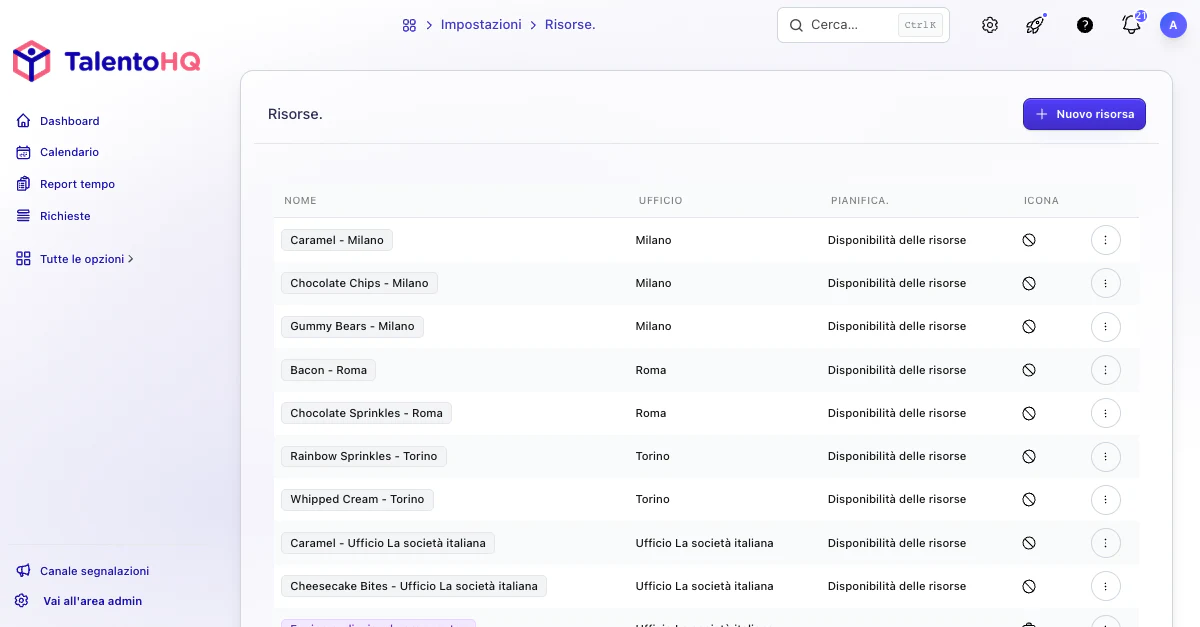Click no-icon symbol in Bacon - Roma row
Image resolution: width=1200 pixels, height=627 pixels.
[x=1029, y=370]
